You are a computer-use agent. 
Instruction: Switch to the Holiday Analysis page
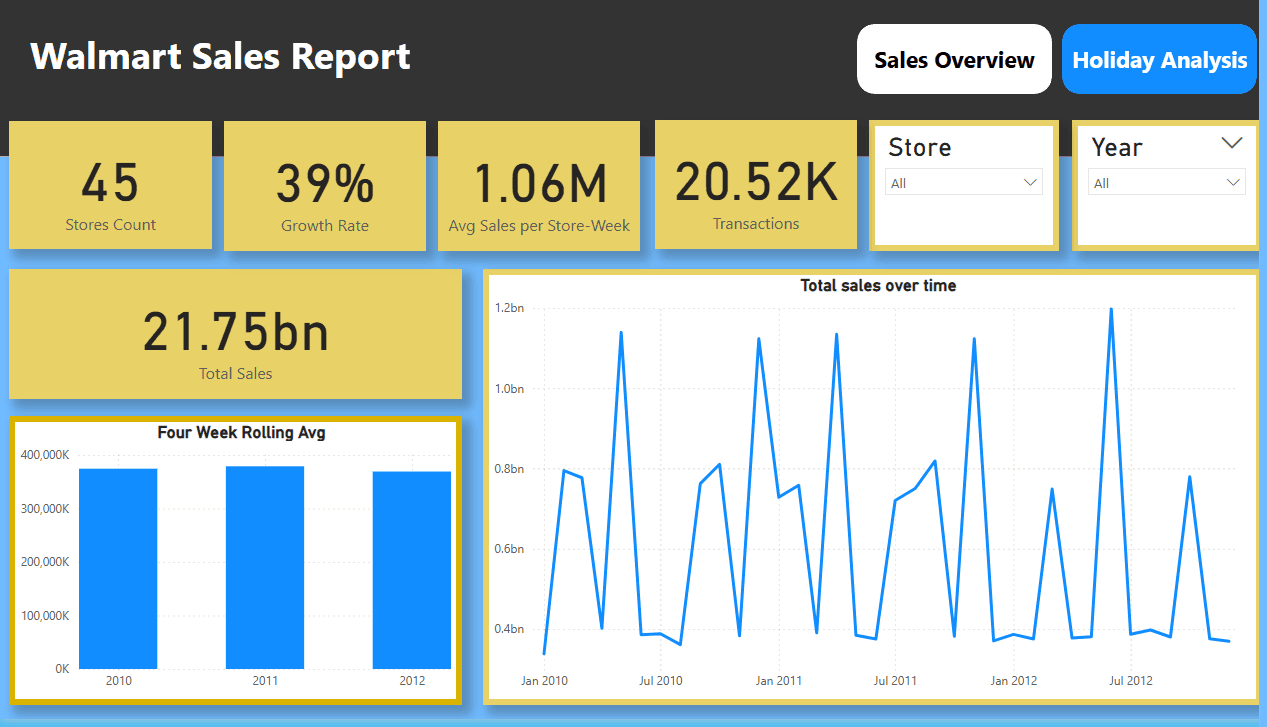click(1159, 59)
